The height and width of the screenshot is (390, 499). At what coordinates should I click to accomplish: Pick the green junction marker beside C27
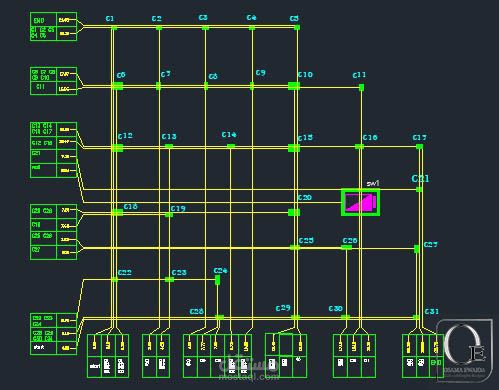click(x=417, y=249)
